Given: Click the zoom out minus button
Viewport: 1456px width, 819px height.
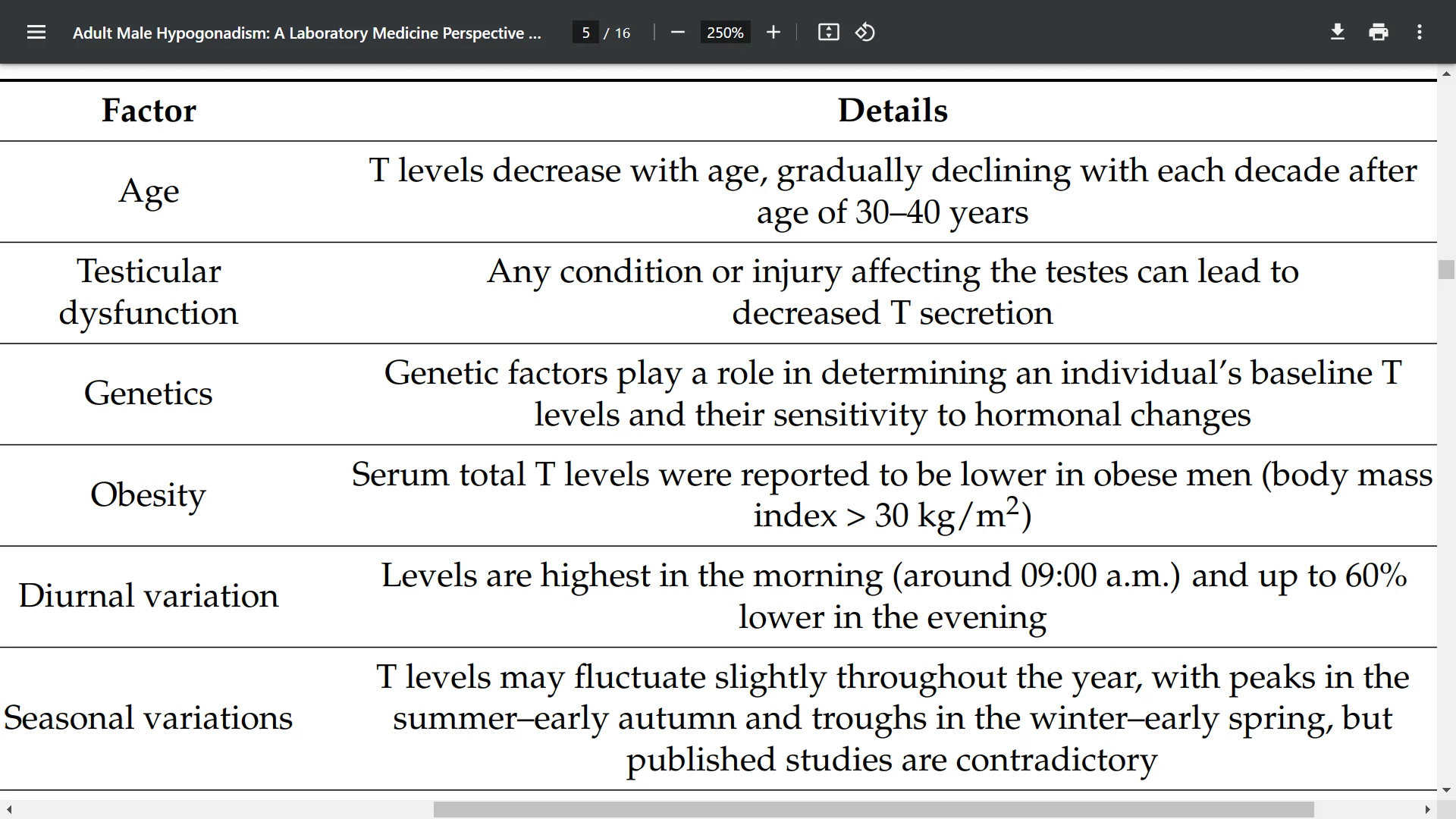Looking at the screenshot, I should tap(678, 33).
